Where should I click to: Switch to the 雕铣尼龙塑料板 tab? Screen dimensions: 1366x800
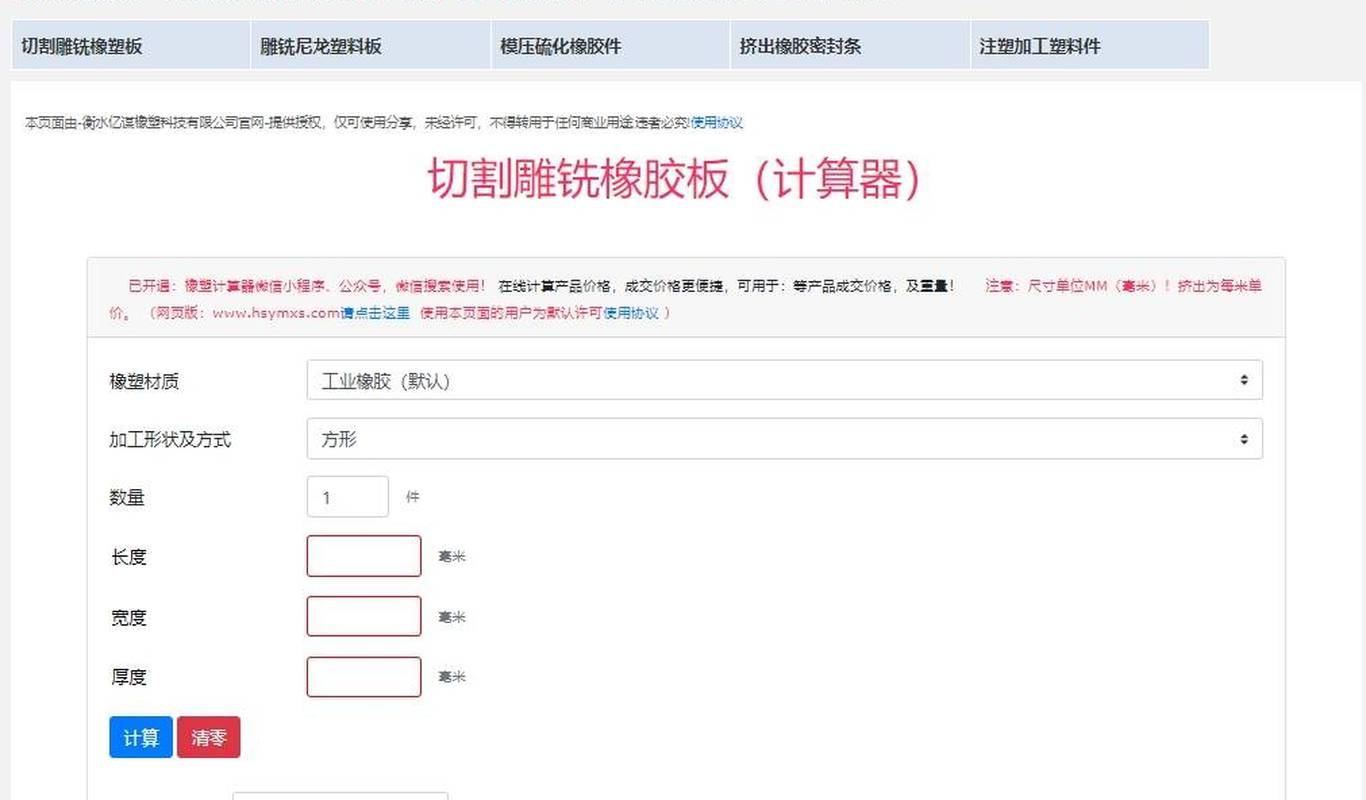[371, 46]
